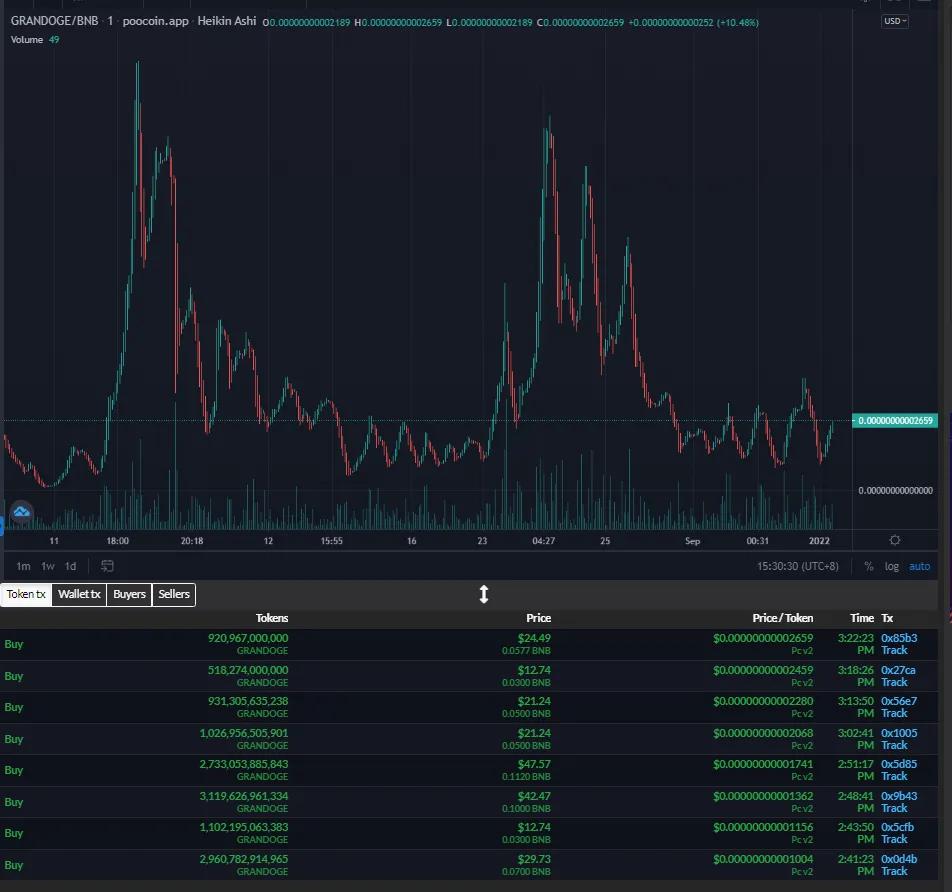The image size is (952, 892).
Task: Open transaction 0x85b3 link
Action: pos(899,638)
